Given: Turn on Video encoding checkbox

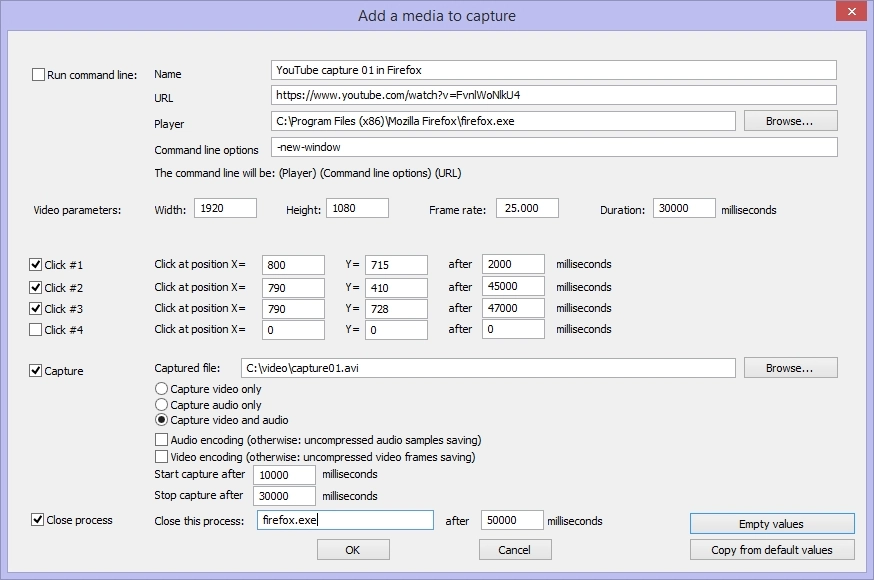Looking at the screenshot, I should pyautogui.click(x=161, y=457).
